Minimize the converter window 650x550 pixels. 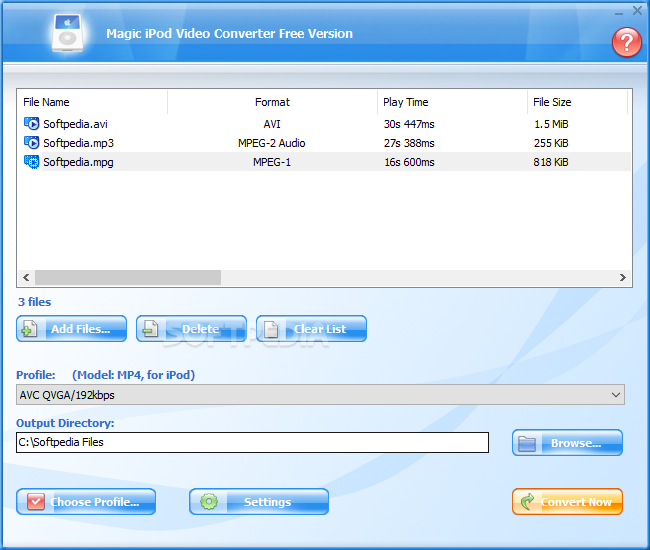pos(618,13)
